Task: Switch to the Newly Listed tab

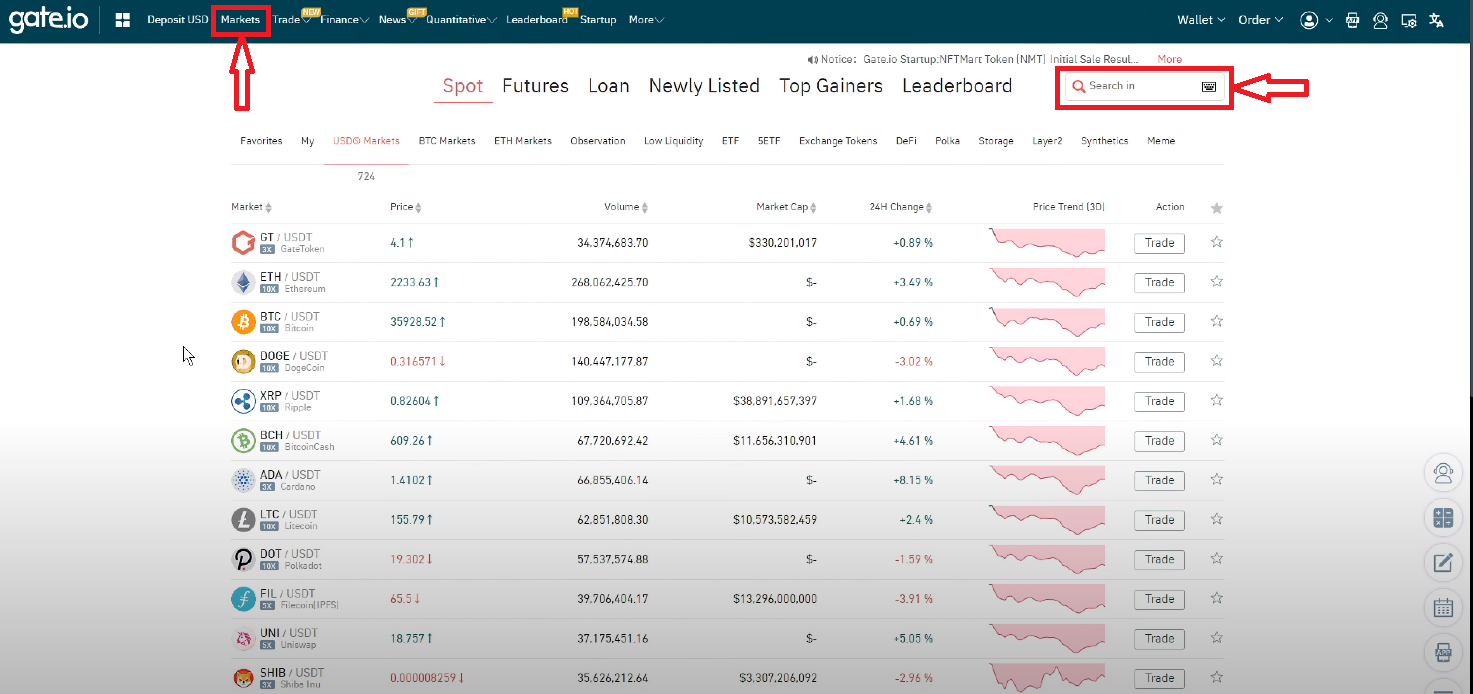Action: [x=704, y=86]
